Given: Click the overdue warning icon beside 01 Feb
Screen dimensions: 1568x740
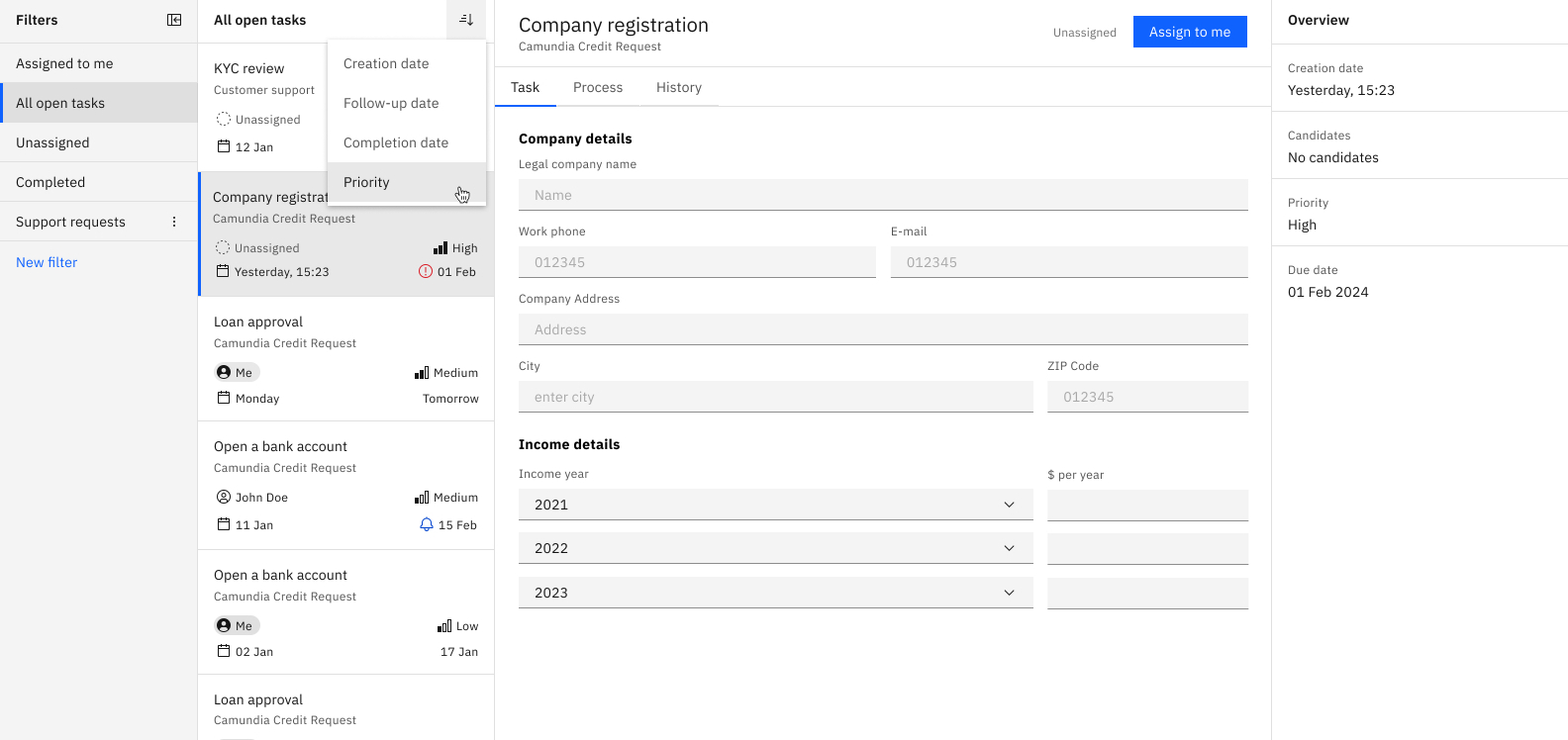Looking at the screenshot, I should pos(426,271).
